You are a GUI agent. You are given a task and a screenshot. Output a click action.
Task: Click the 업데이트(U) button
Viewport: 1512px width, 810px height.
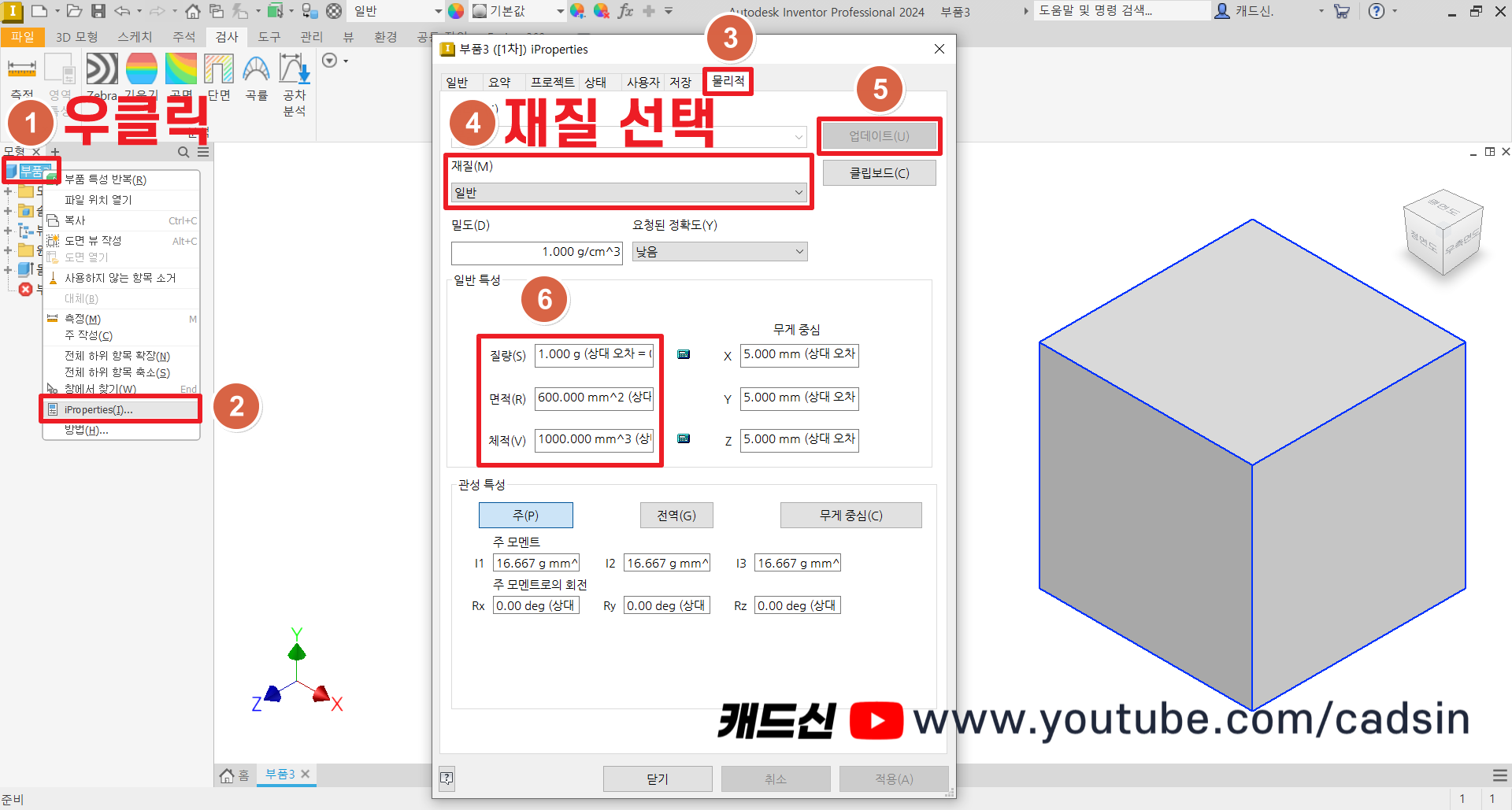point(879,136)
